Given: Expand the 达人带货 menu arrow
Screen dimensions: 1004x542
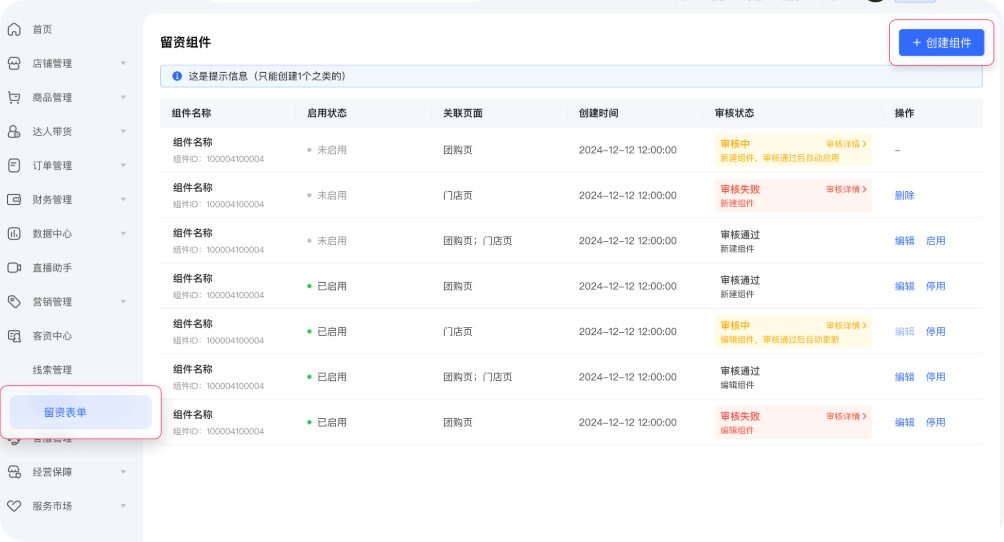Looking at the screenshot, I should click(123, 131).
